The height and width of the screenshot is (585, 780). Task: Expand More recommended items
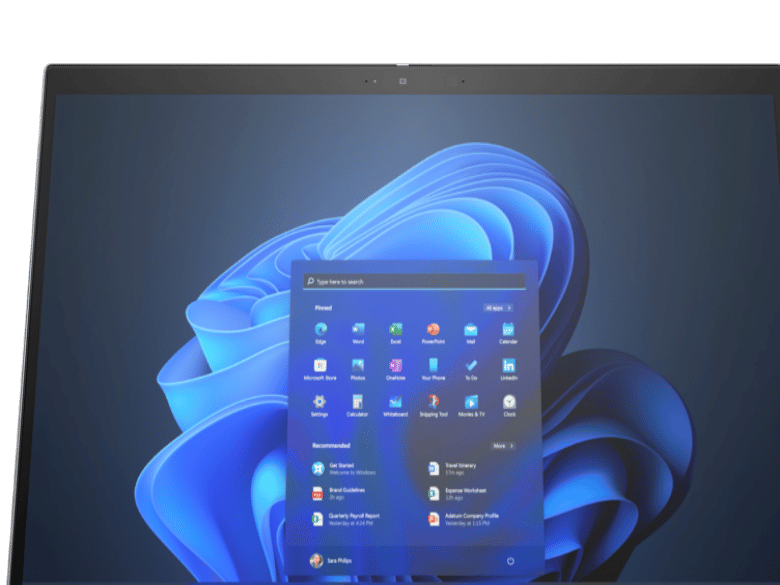point(503,446)
